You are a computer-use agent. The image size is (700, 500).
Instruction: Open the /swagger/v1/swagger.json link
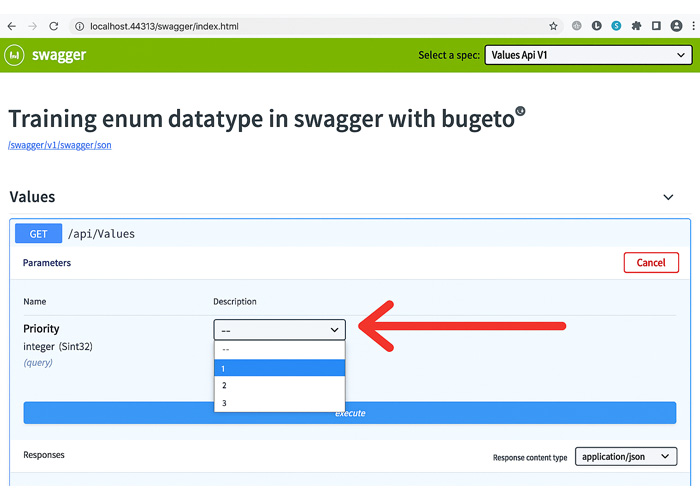60,145
